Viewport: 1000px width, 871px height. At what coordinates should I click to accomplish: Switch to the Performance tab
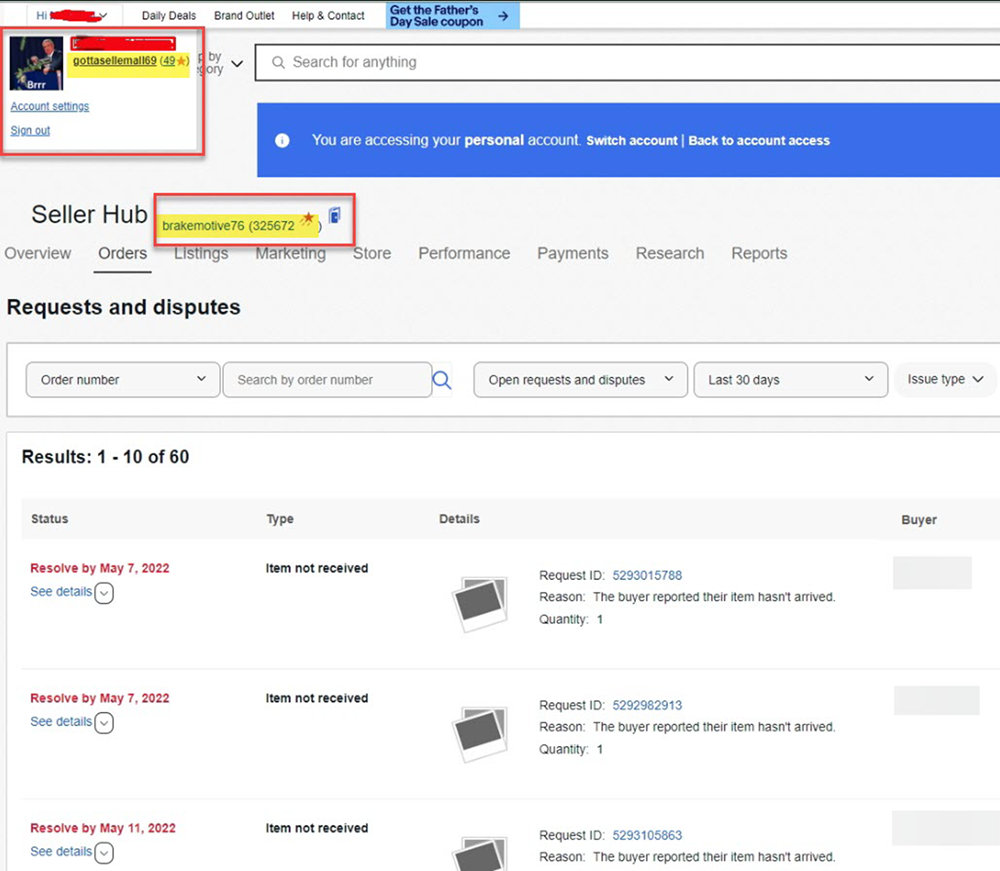click(464, 254)
